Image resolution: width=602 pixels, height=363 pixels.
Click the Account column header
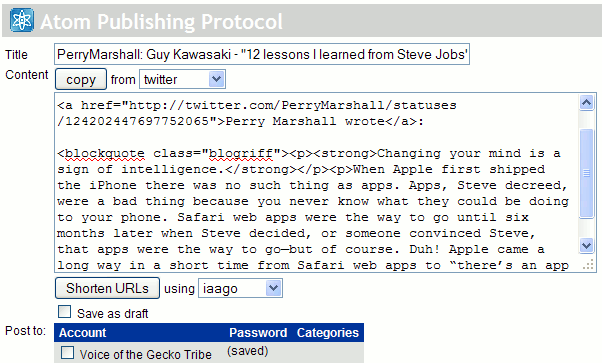[83, 333]
